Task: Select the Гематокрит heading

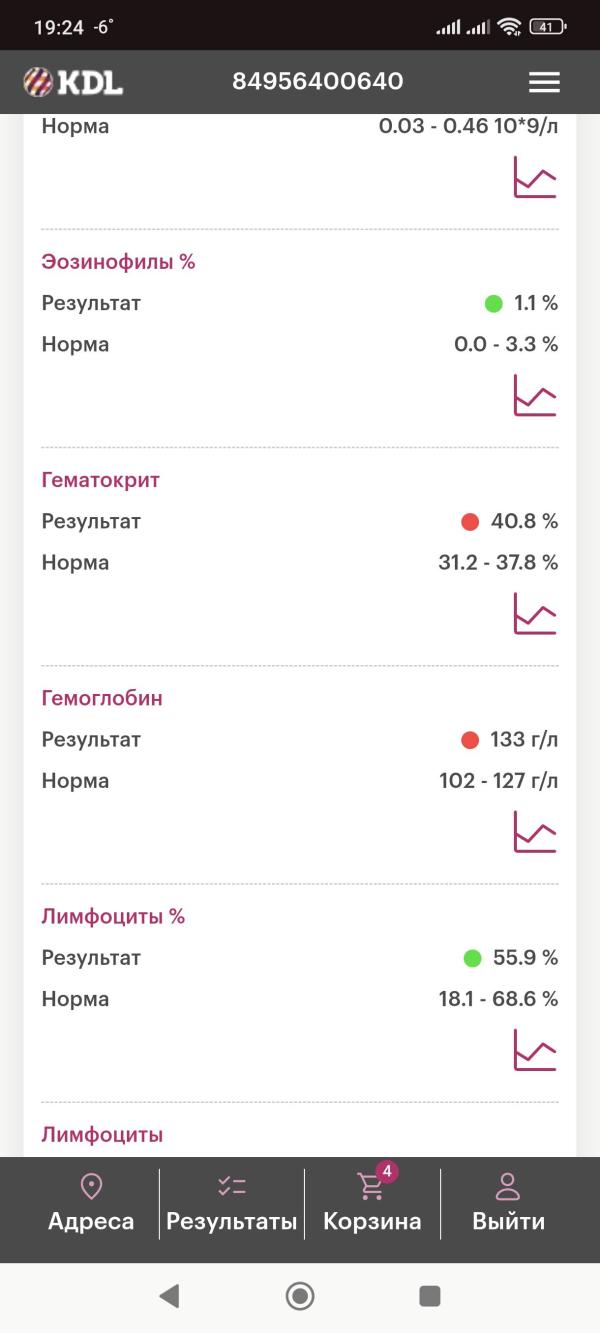Action: click(x=101, y=480)
